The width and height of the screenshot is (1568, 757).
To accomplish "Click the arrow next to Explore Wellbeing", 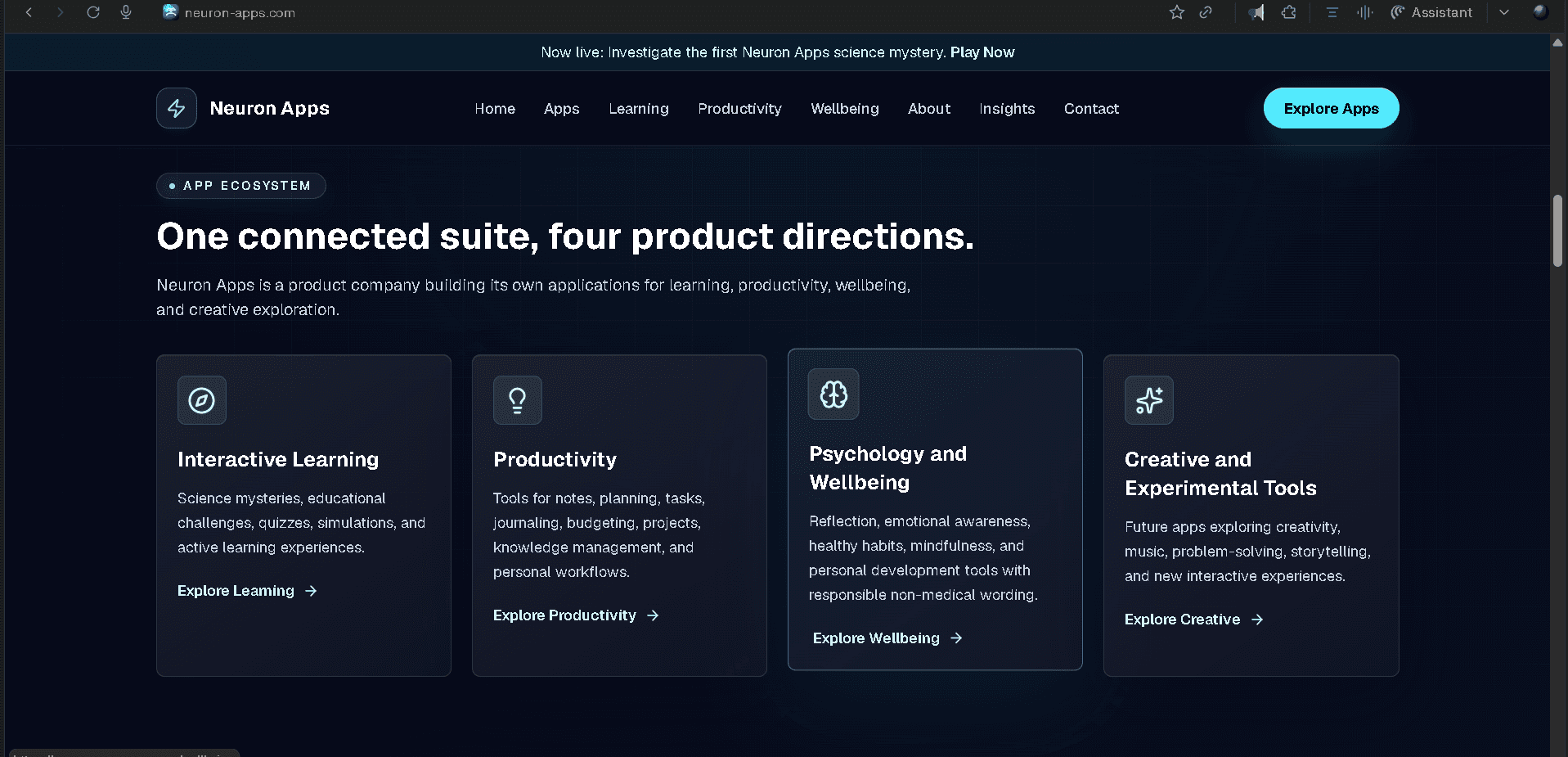I will pos(956,638).
